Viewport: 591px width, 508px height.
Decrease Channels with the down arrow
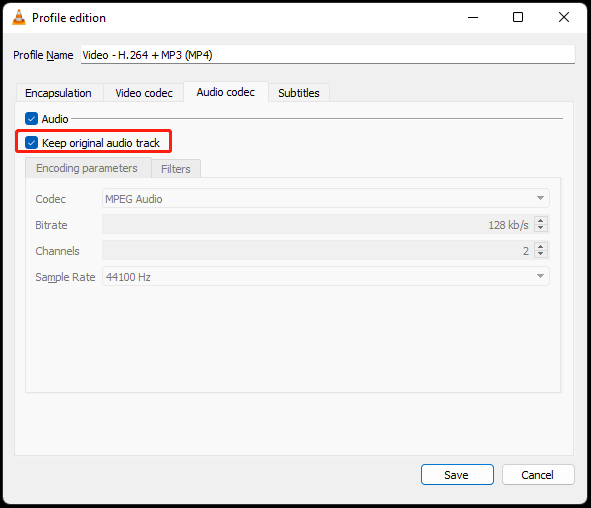click(x=541, y=254)
